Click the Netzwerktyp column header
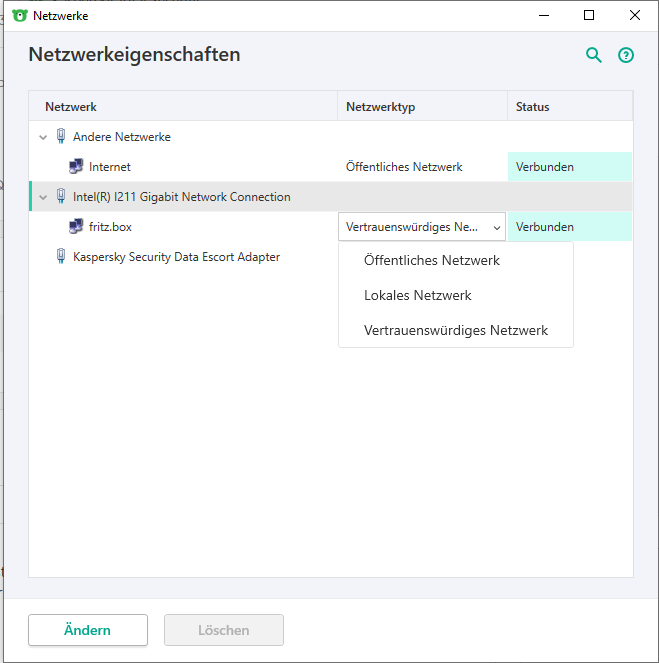 pos(380,107)
